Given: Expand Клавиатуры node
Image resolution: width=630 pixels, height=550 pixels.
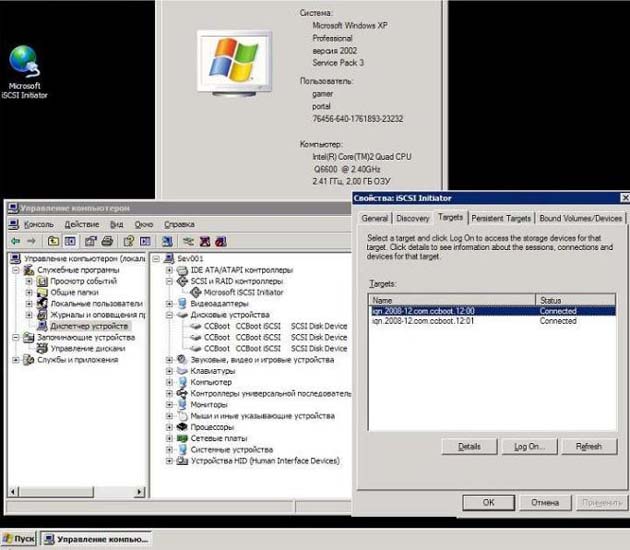Looking at the screenshot, I should [x=169, y=371].
